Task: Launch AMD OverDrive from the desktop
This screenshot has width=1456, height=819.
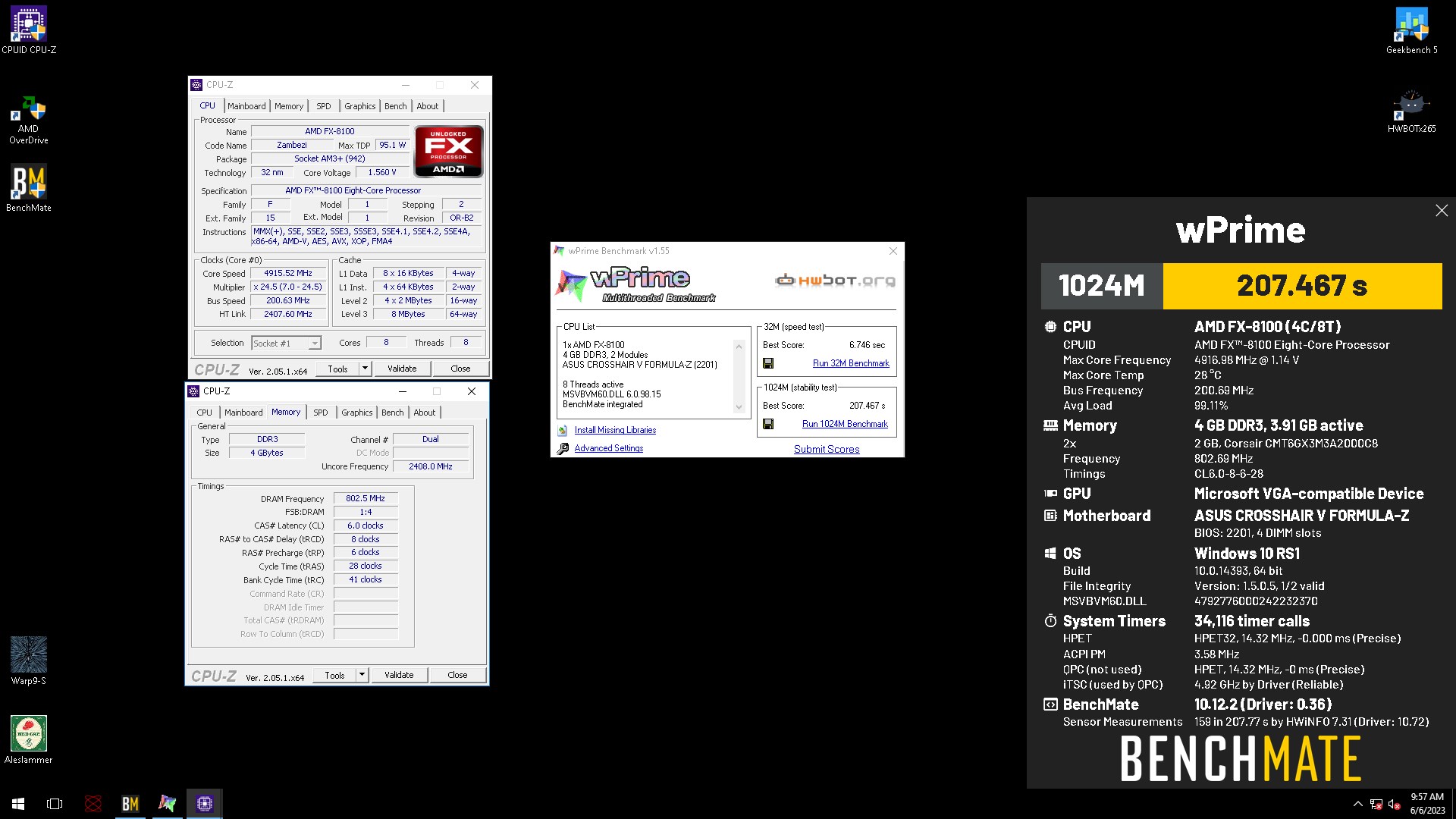Action: tap(29, 120)
